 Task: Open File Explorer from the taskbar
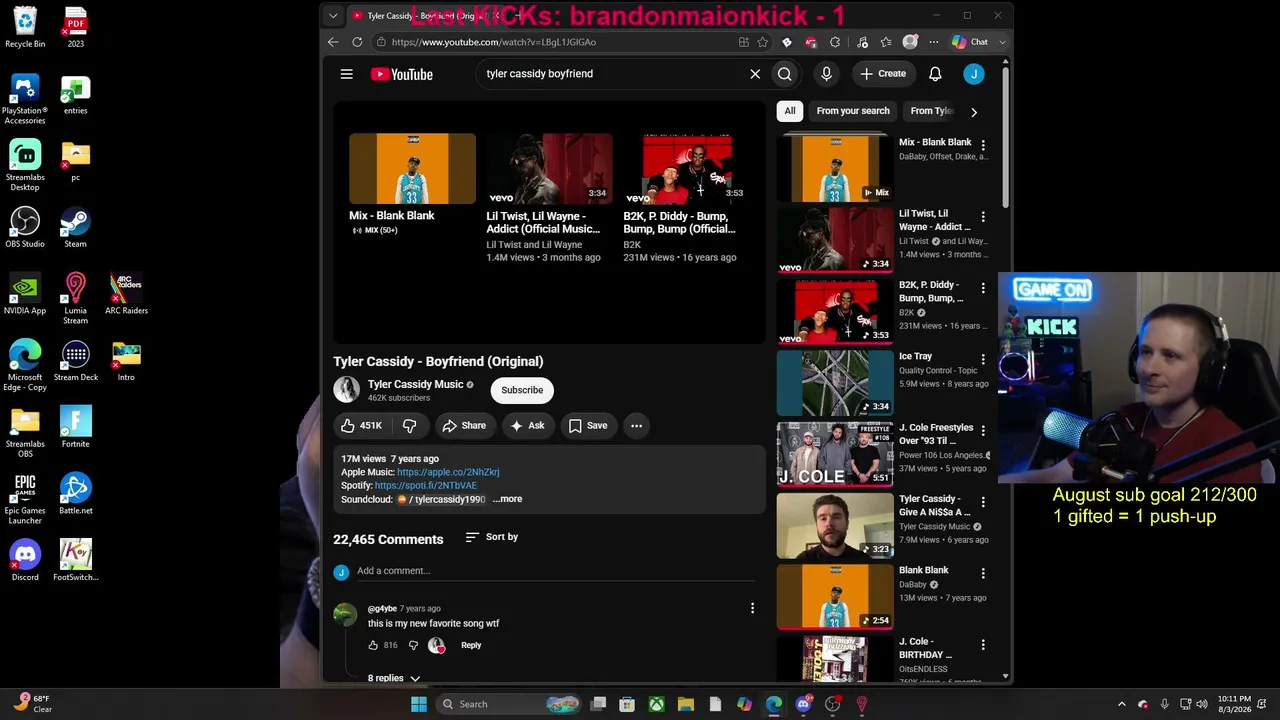pyautogui.click(x=686, y=704)
